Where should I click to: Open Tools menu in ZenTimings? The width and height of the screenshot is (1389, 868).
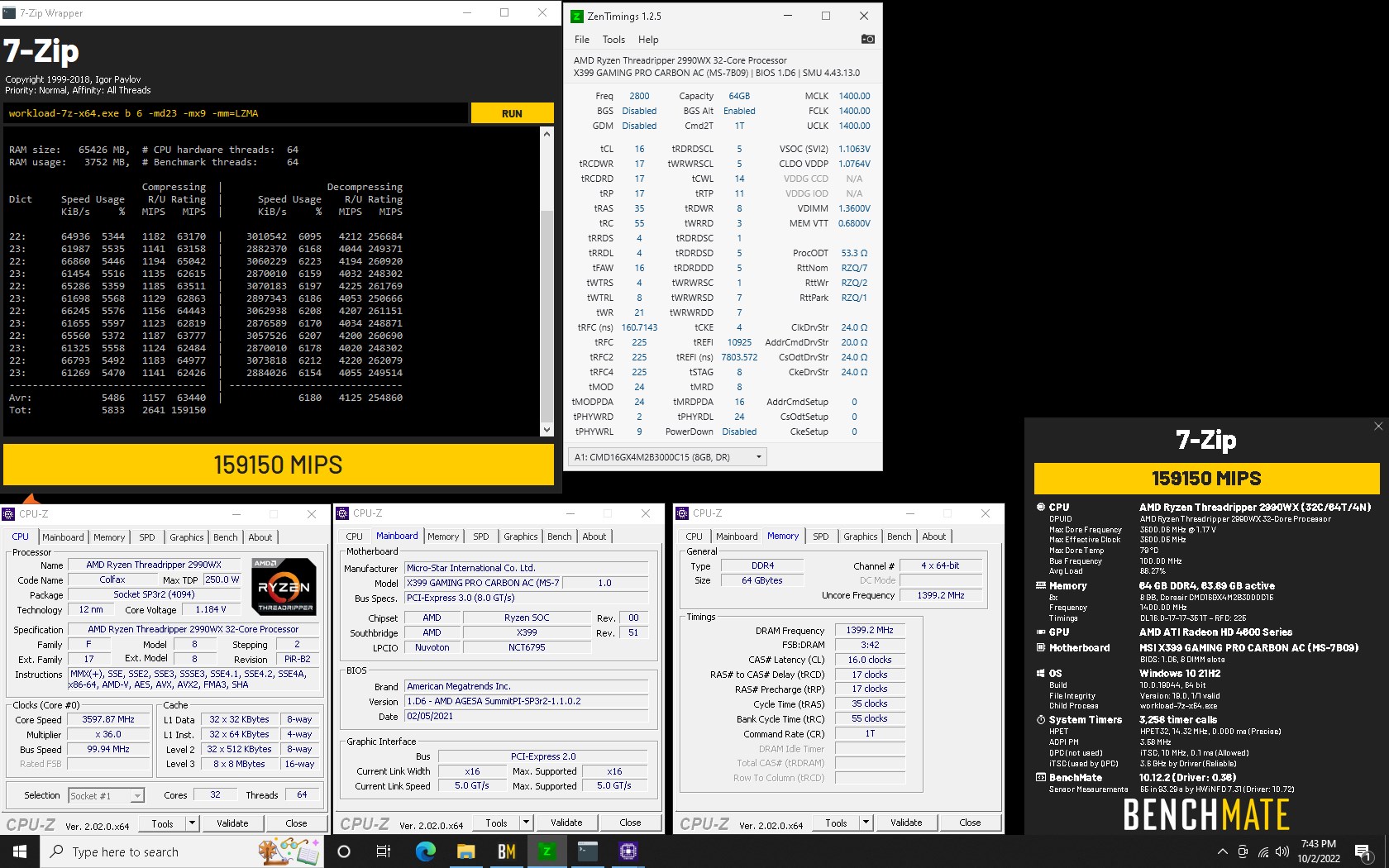[x=613, y=39]
